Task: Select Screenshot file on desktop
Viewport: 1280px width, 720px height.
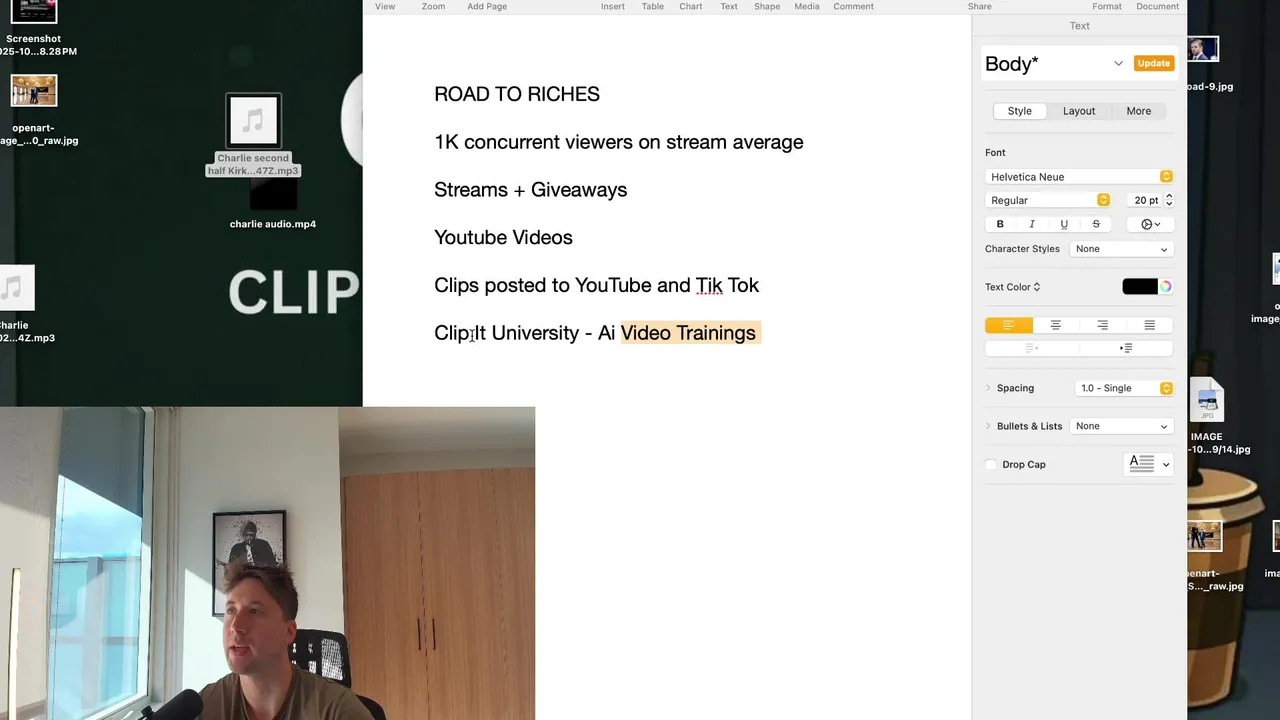Action: coord(34,28)
